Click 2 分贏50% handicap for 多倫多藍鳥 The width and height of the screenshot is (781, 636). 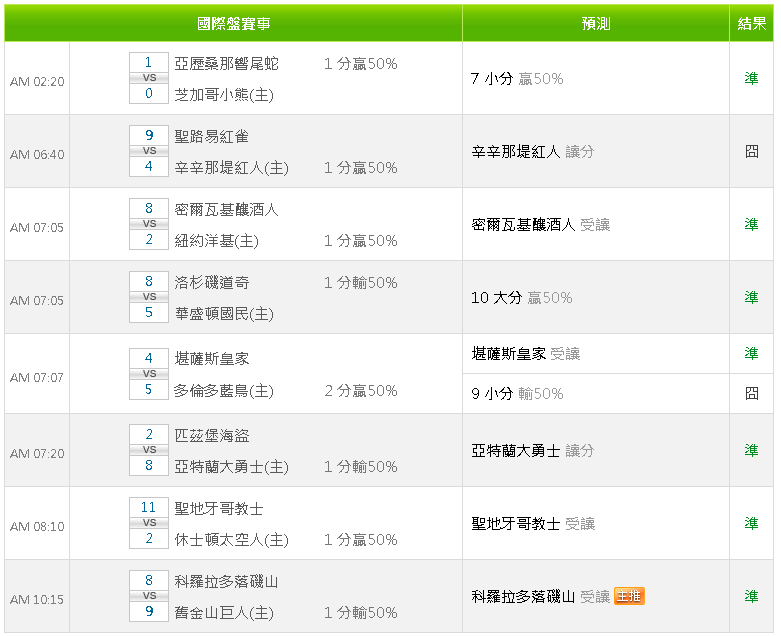[x=361, y=390]
